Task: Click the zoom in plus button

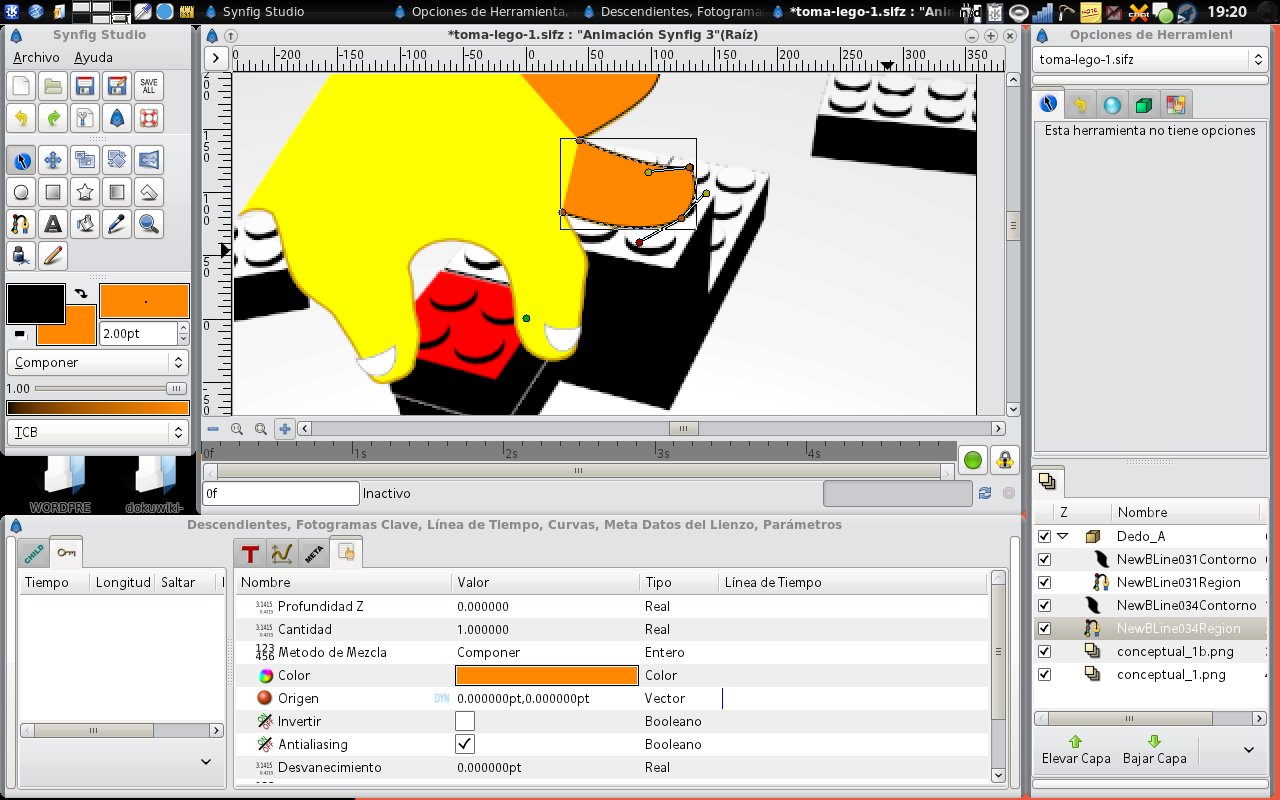Action: click(x=285, y=429)
